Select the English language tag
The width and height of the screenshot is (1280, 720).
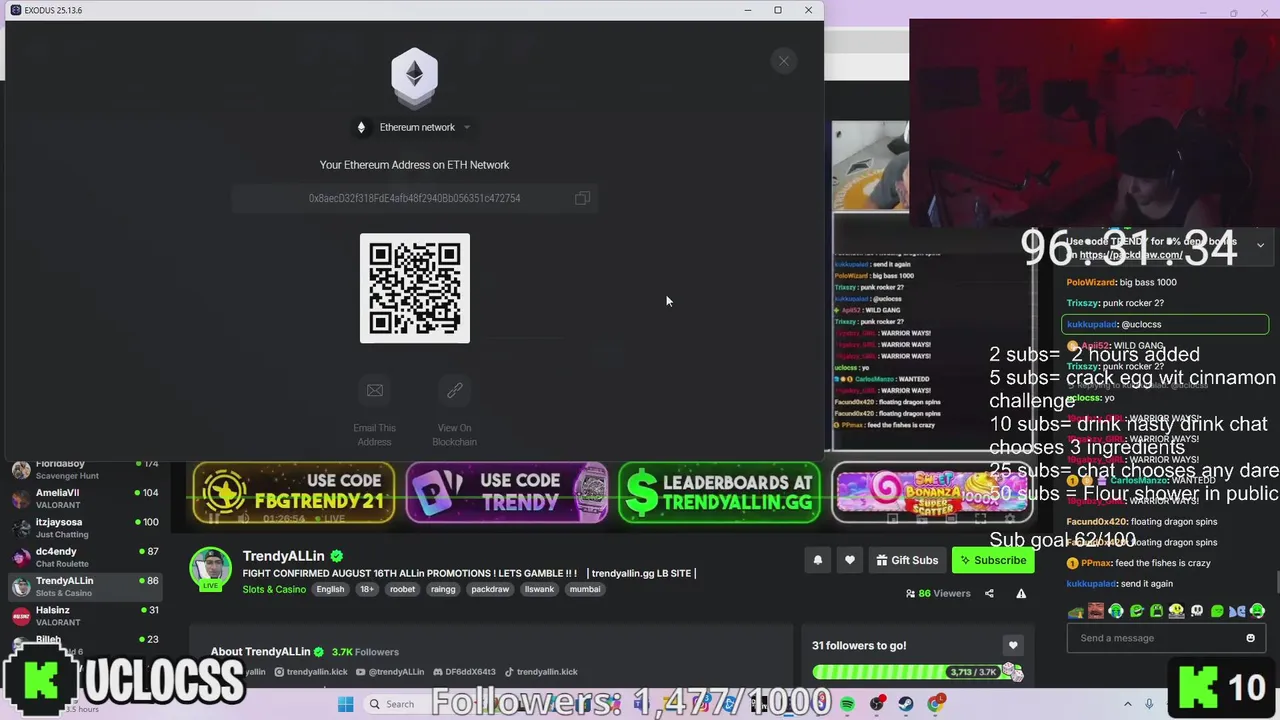click(x=330, y=589)
